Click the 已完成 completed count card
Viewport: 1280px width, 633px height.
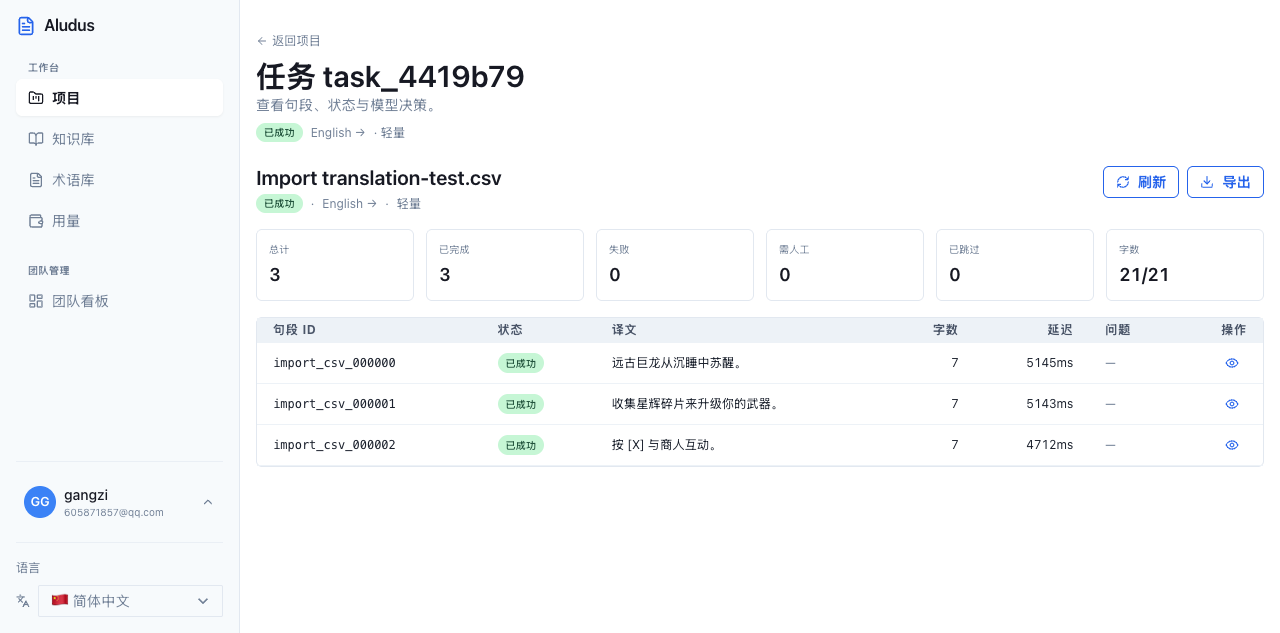[505, 265]
